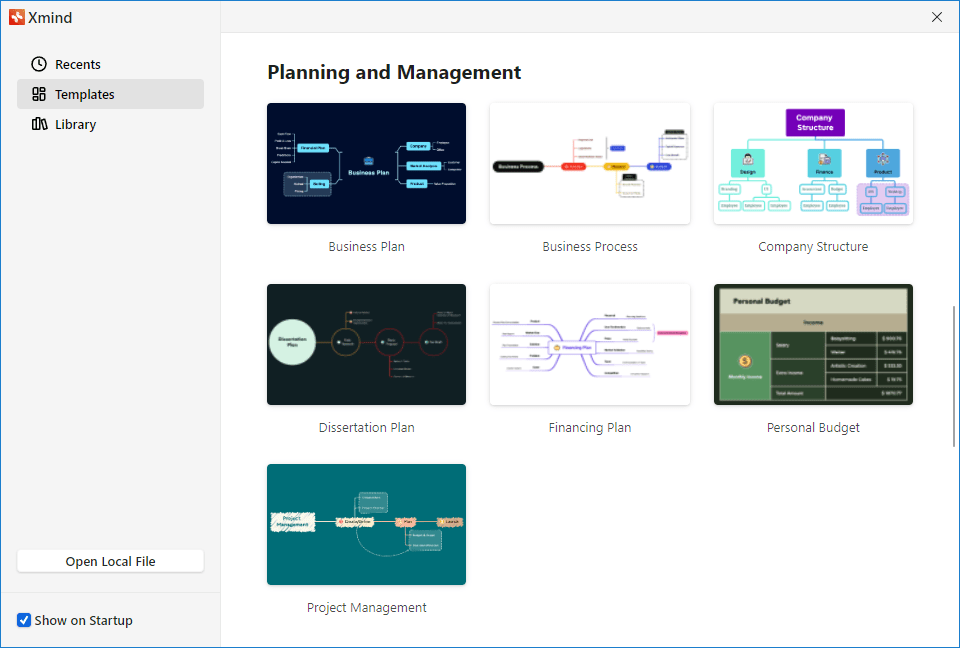
Task: Click the Open Local File button
Action: pyautogui.click(x=110, y=561)
